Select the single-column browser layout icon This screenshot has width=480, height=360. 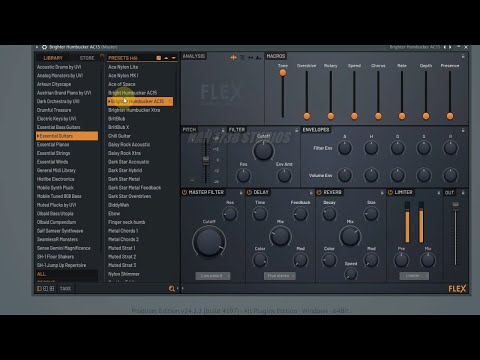pos(39,289)
